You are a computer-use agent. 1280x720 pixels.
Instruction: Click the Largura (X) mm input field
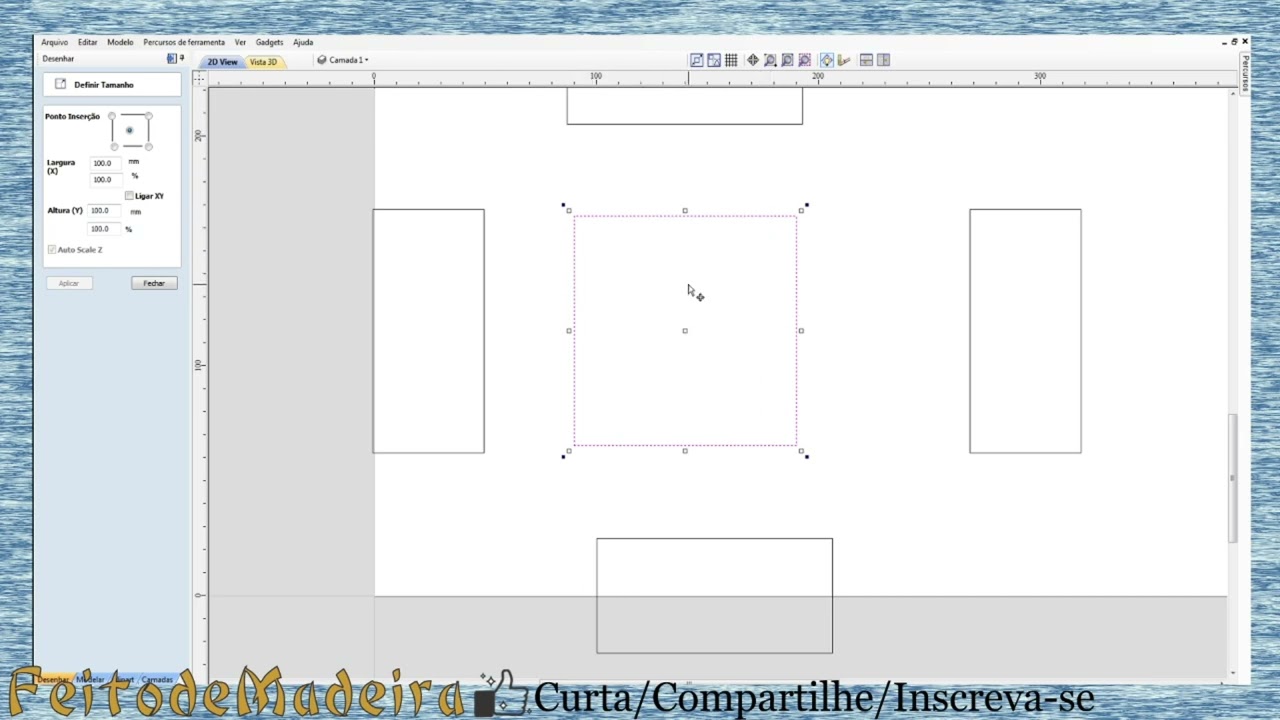[x=104, y=163]
